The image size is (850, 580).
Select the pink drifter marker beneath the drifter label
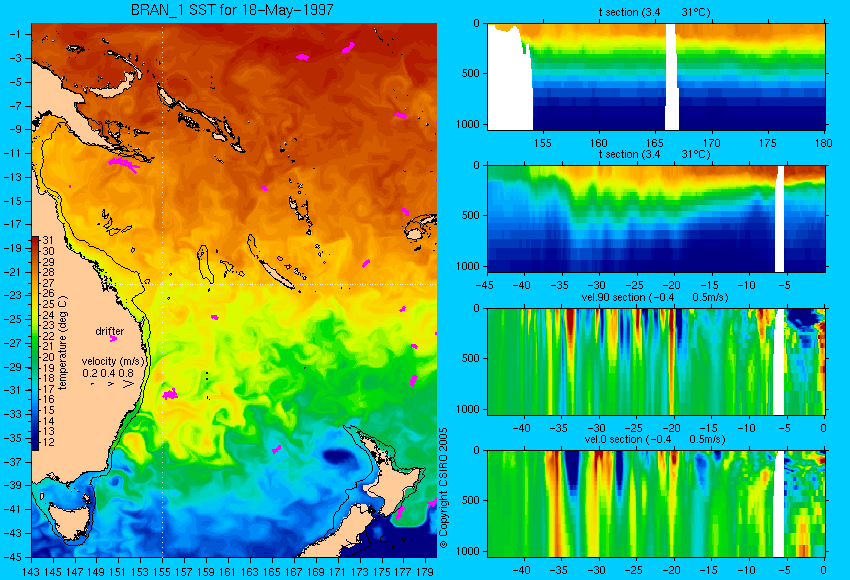[113, 339]
